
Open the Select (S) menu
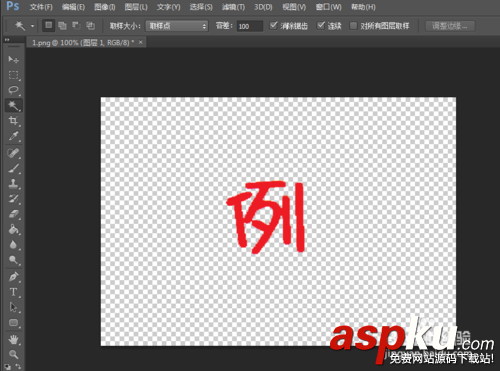point(201,7)
